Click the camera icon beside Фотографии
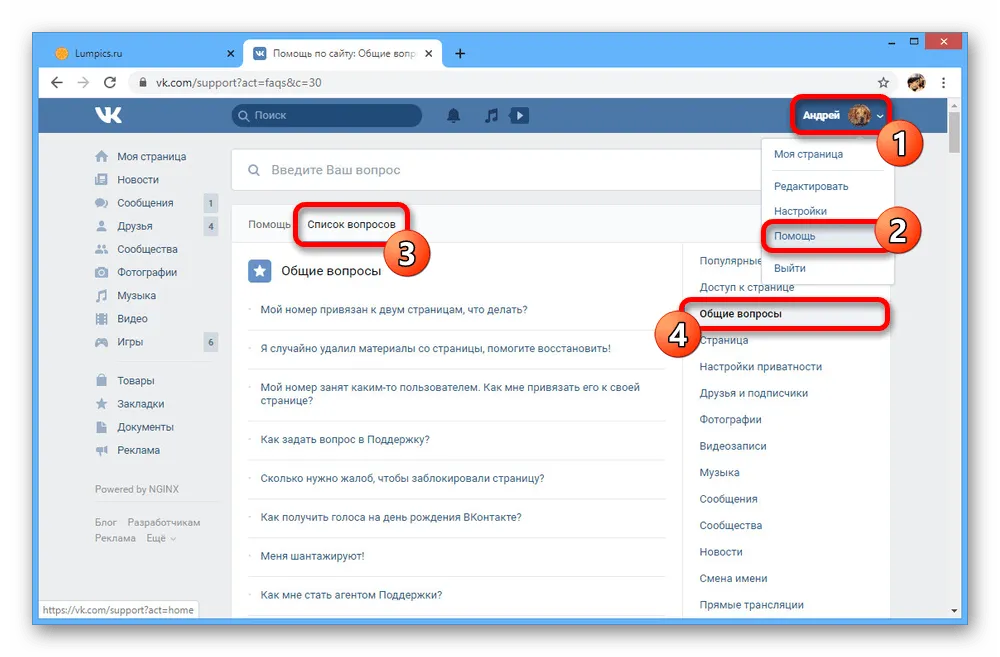The width and height of the screenshot is (1000, 657). 101,272
